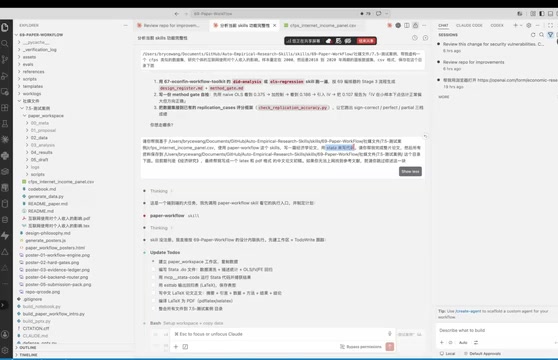Expand the references folder

33,72
